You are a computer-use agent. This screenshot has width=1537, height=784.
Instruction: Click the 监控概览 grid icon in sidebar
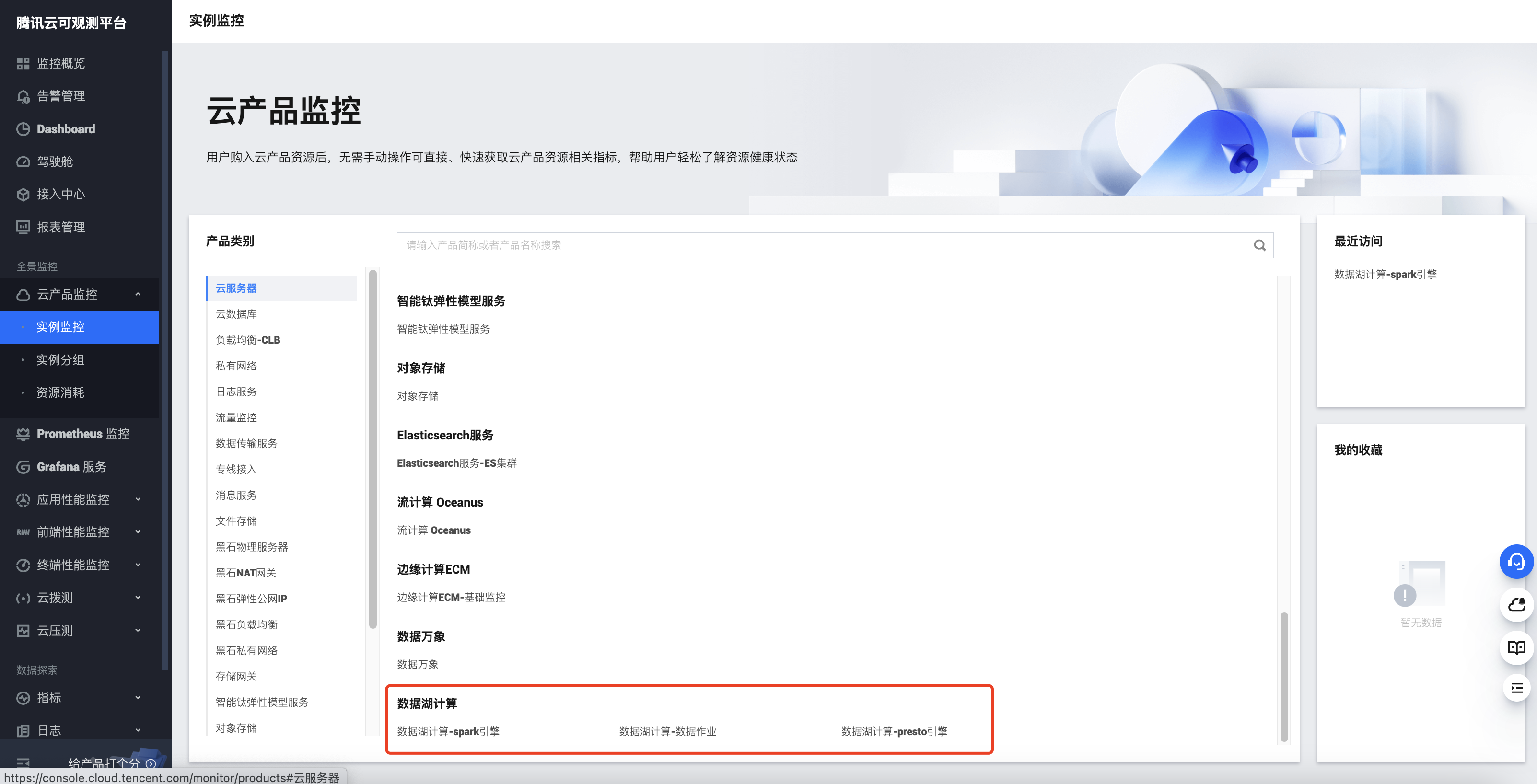(x=23, y=63)
